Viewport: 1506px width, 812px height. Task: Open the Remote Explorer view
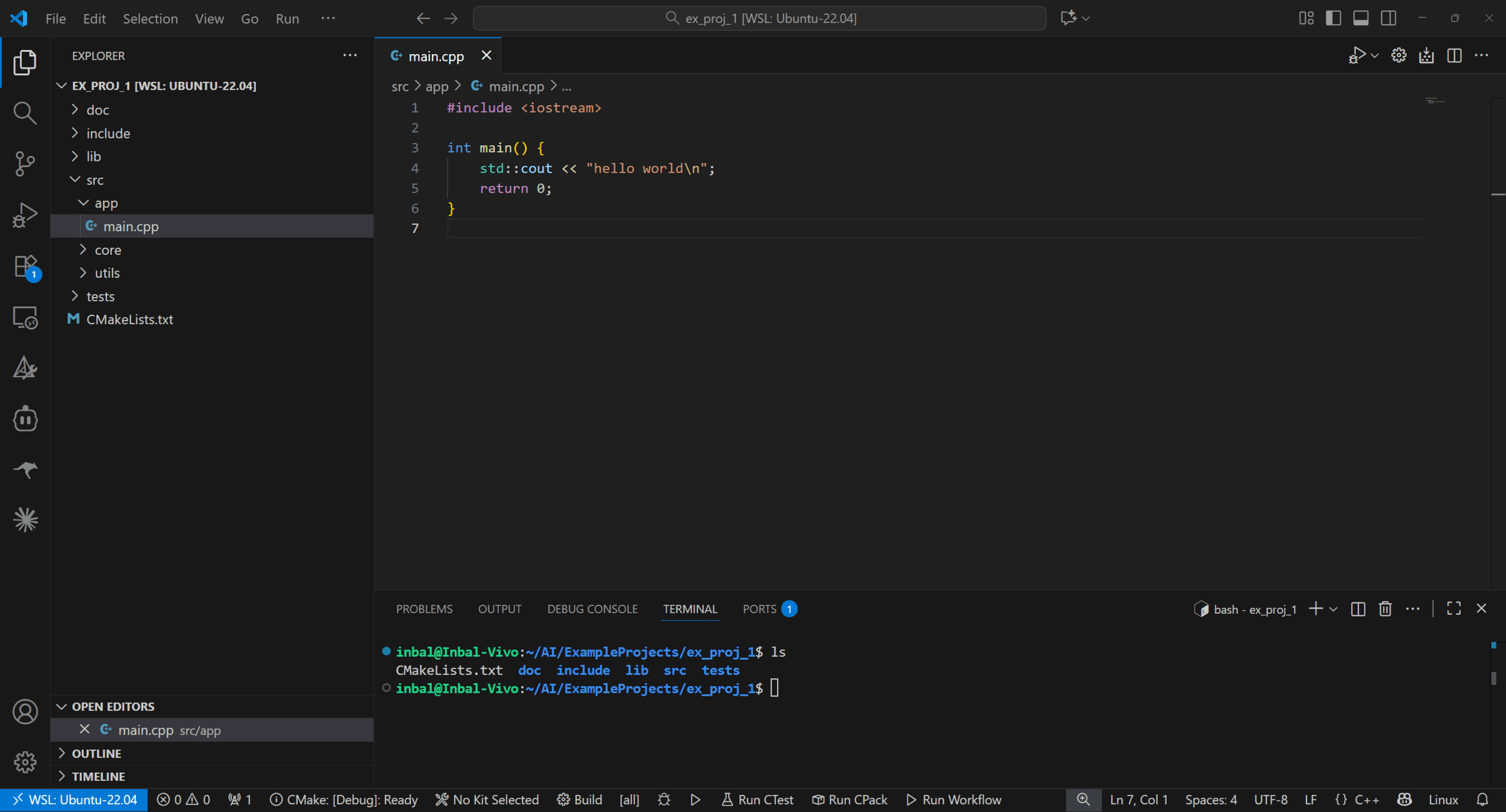click(25, 317)
